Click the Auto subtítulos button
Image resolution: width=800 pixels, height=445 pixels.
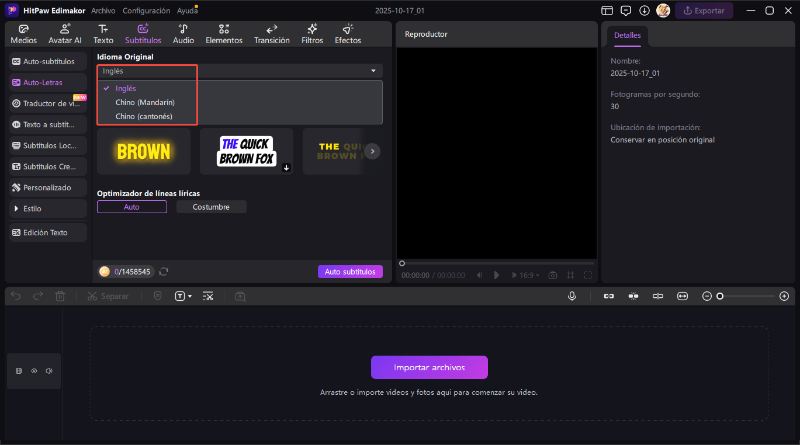pos(350,271)
